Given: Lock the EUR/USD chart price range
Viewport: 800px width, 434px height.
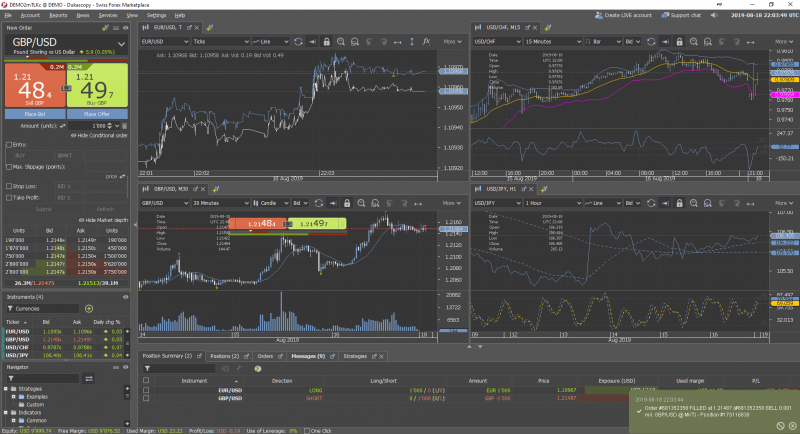Looking at the screenshot, I should [x=327, y=42].
